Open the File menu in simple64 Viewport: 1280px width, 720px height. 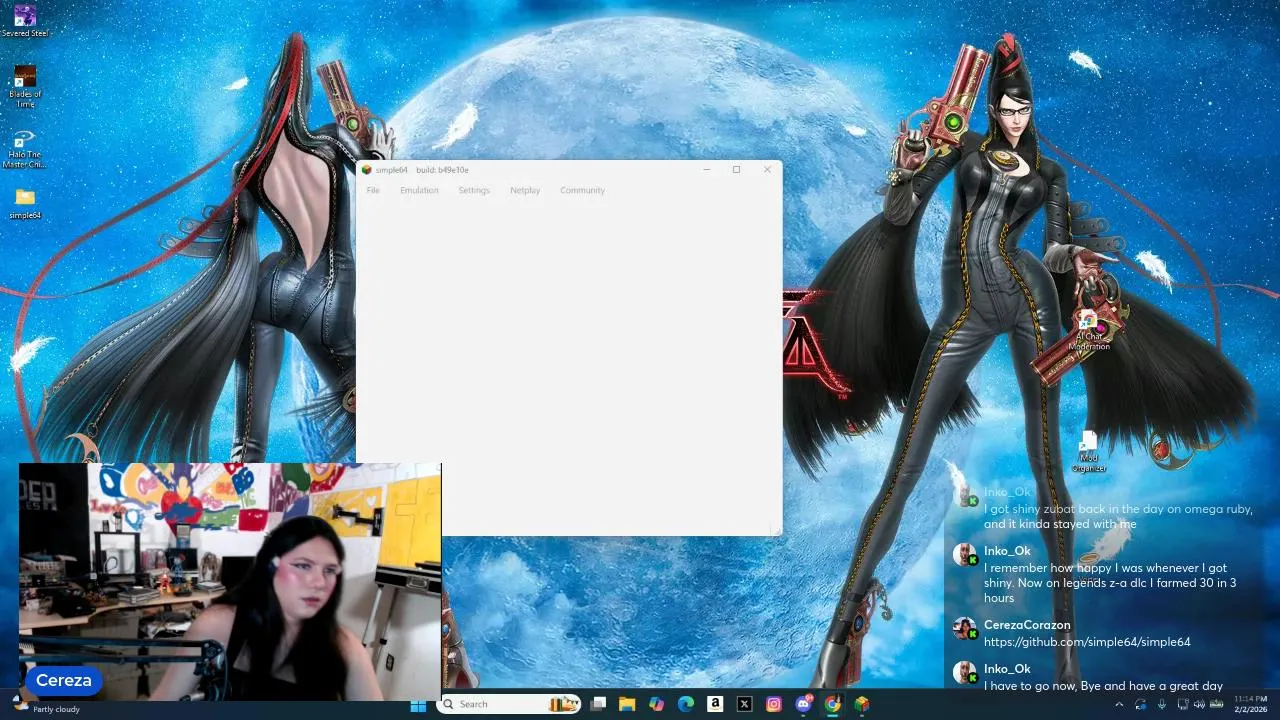click(373, 190)
